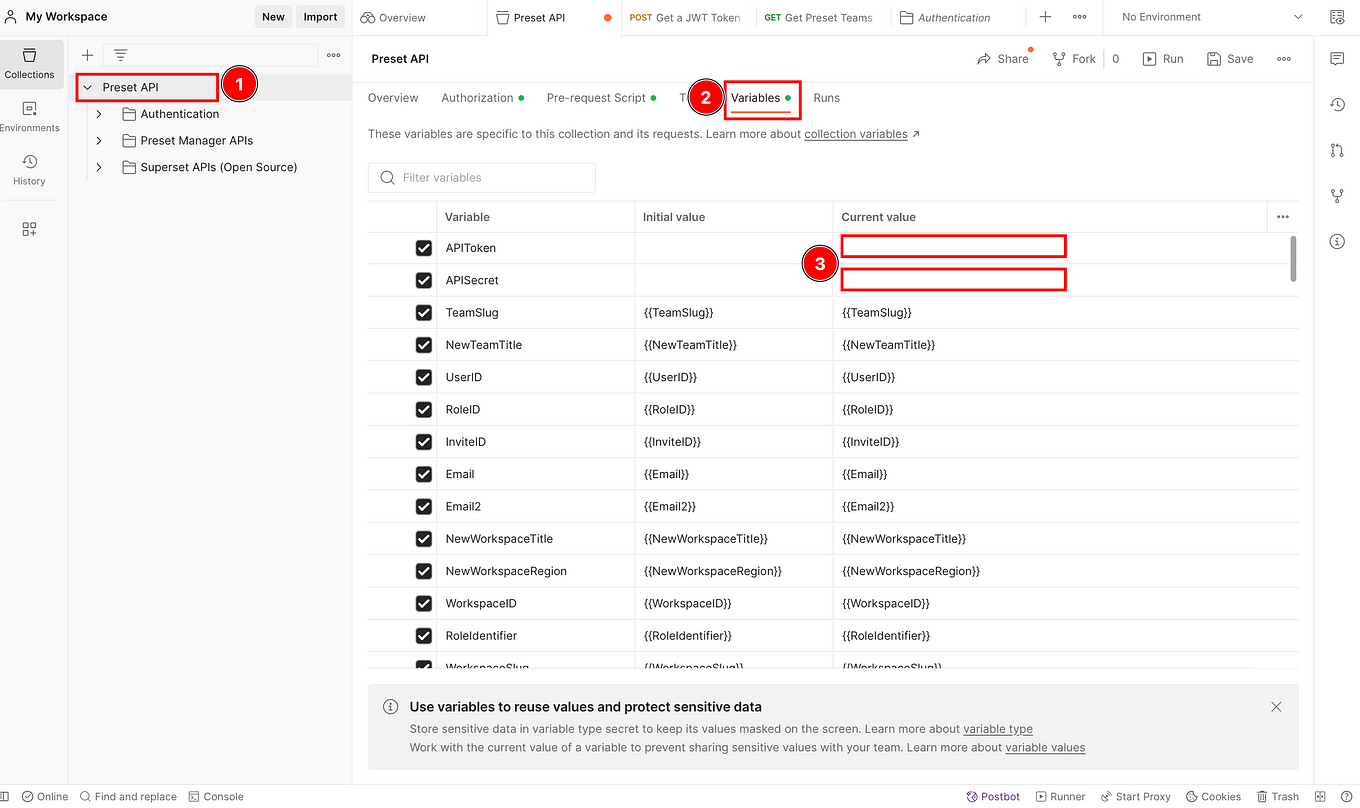Click the collection variables link

855,133
